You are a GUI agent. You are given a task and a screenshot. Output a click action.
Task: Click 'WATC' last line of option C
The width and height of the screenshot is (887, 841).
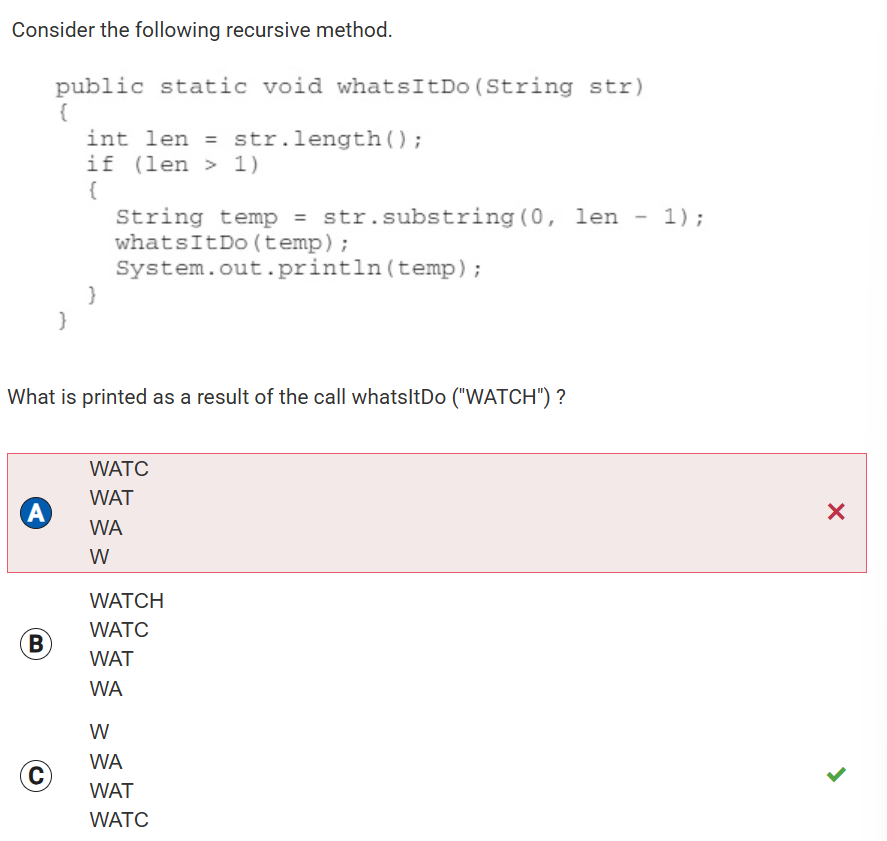point(119,820)
